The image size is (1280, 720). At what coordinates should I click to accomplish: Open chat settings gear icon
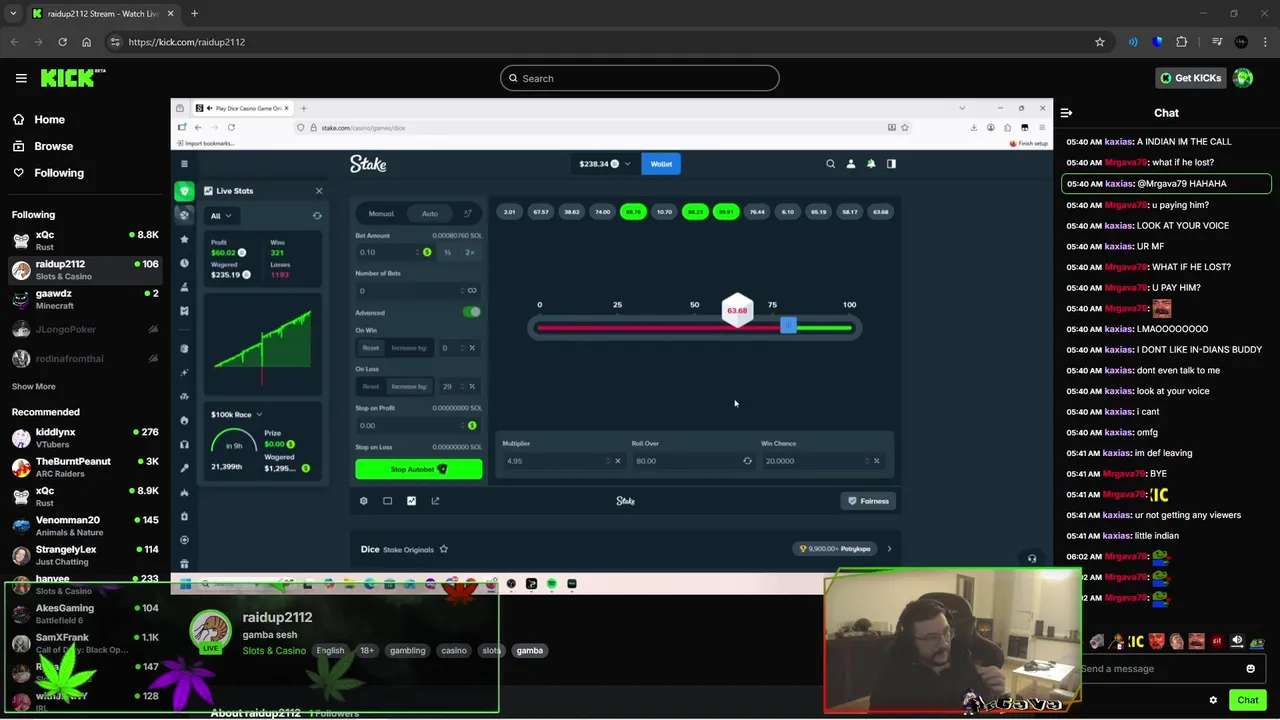point(1213,700)
